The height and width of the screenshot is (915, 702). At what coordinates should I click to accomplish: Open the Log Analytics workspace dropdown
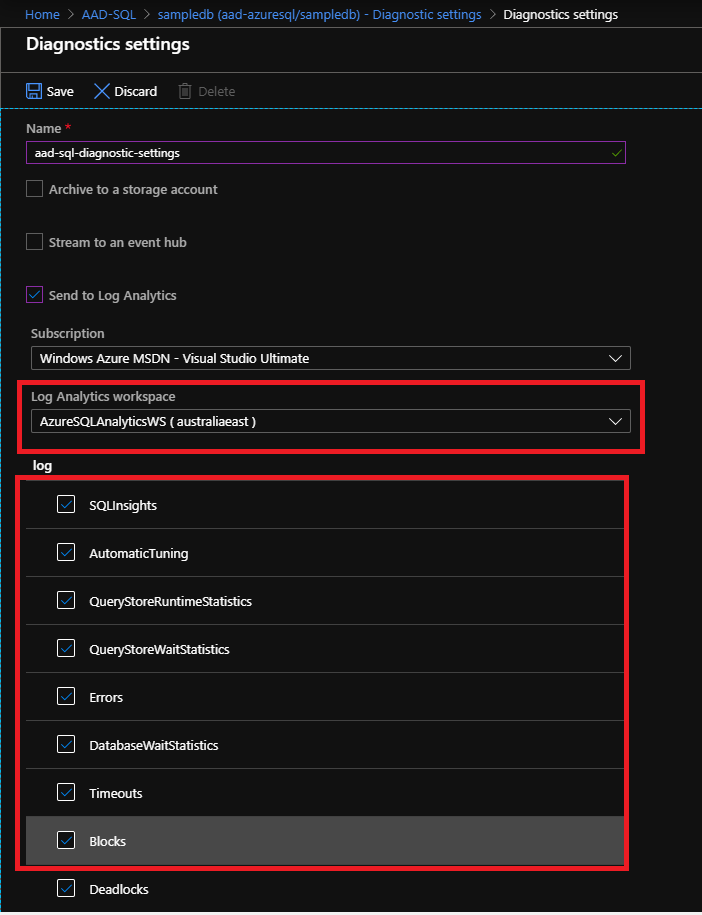pos(330,421)
